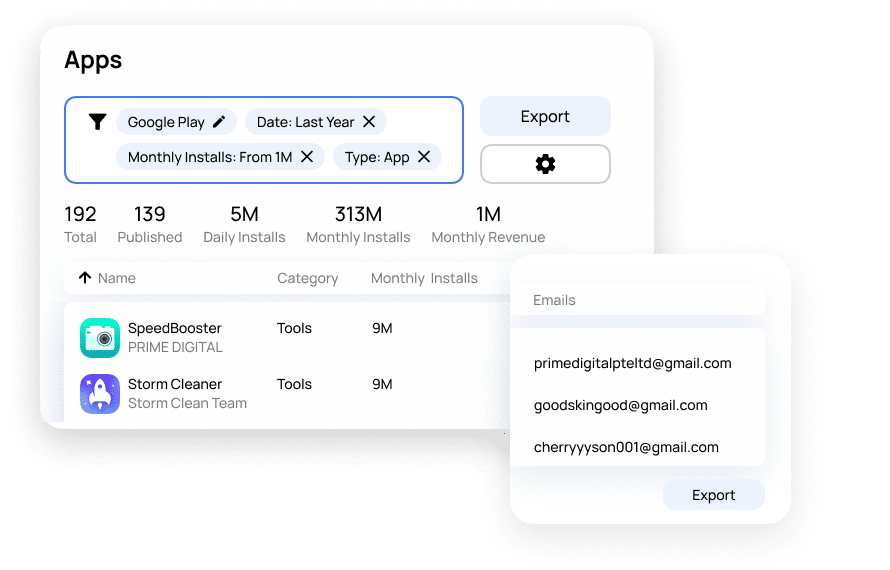Image resolution: width=890 pixels, height=570 pixels.
Task: Sort by the Category column header
Action: pyautogui.click(x=307, y=278)
